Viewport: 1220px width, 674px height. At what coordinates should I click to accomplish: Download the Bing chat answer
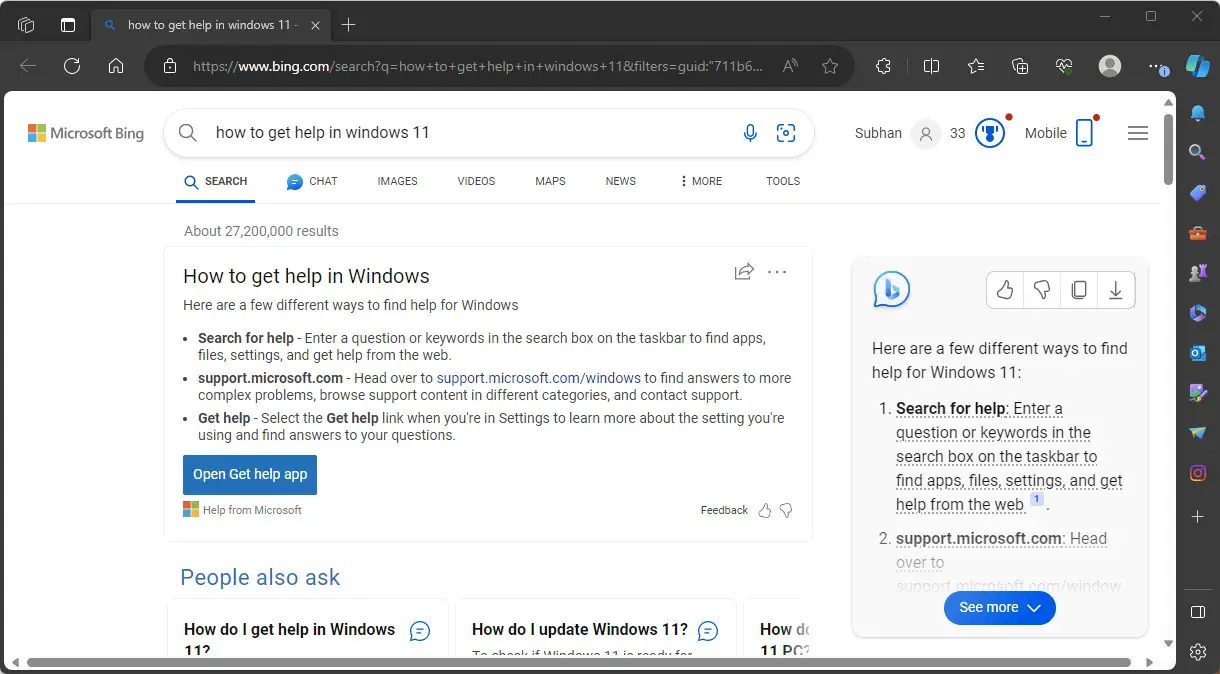tap(1116, 290)
